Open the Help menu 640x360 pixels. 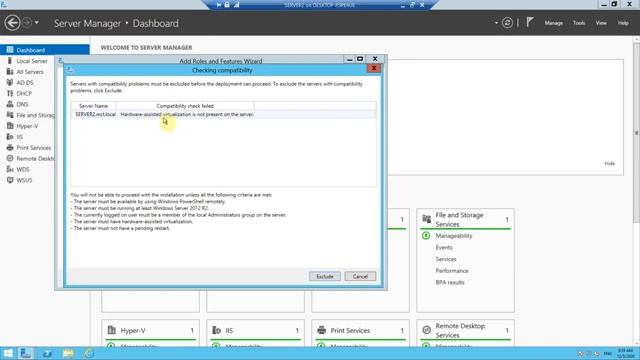coord(623,23)
